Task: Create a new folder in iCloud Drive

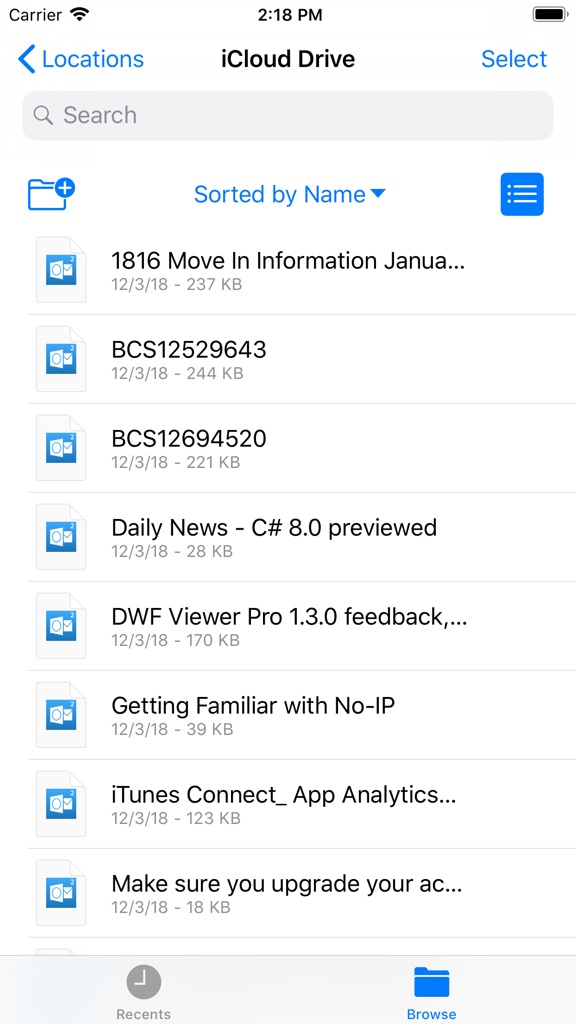Action: coord(51,194)
